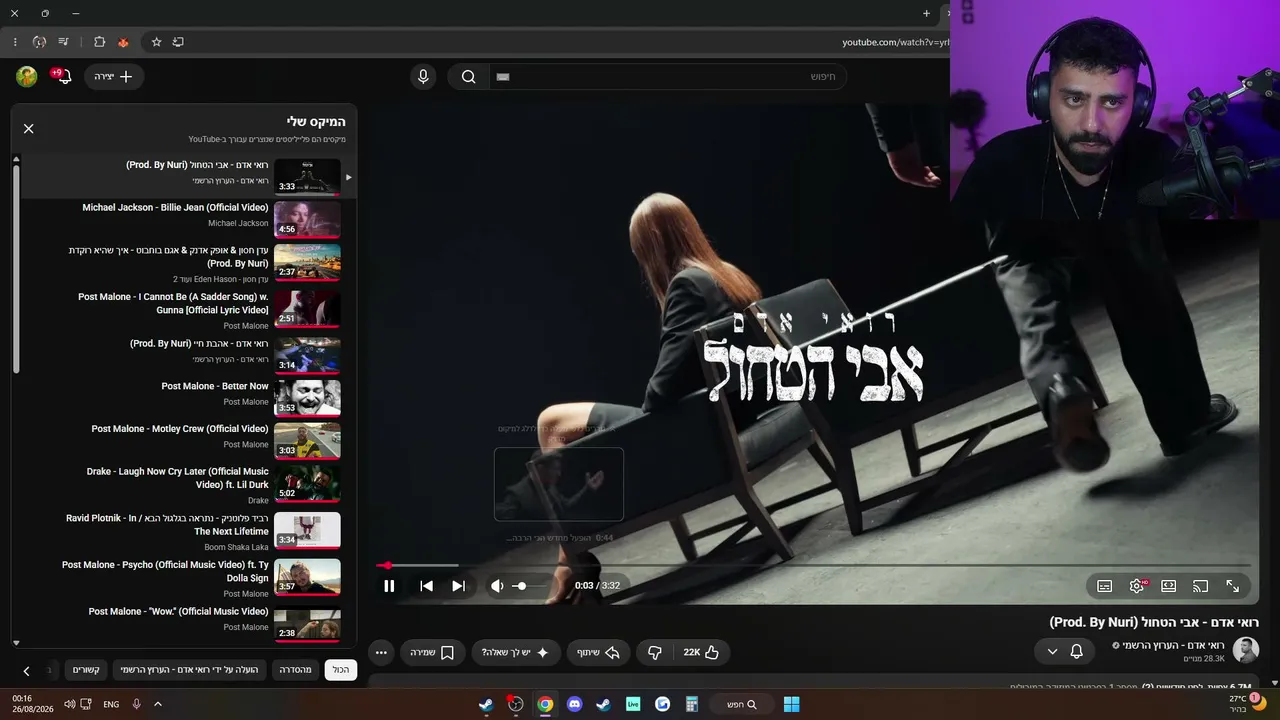
Task: Show more filter chips with arrow
Action: point(26,671)
